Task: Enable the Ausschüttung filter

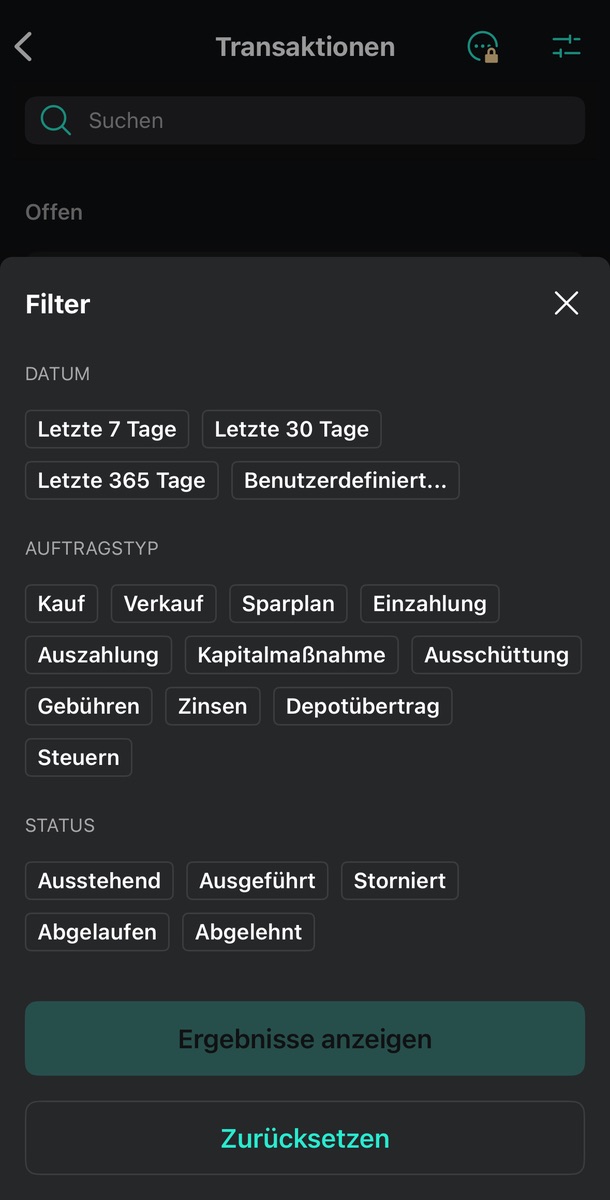Action: [496, 655]
